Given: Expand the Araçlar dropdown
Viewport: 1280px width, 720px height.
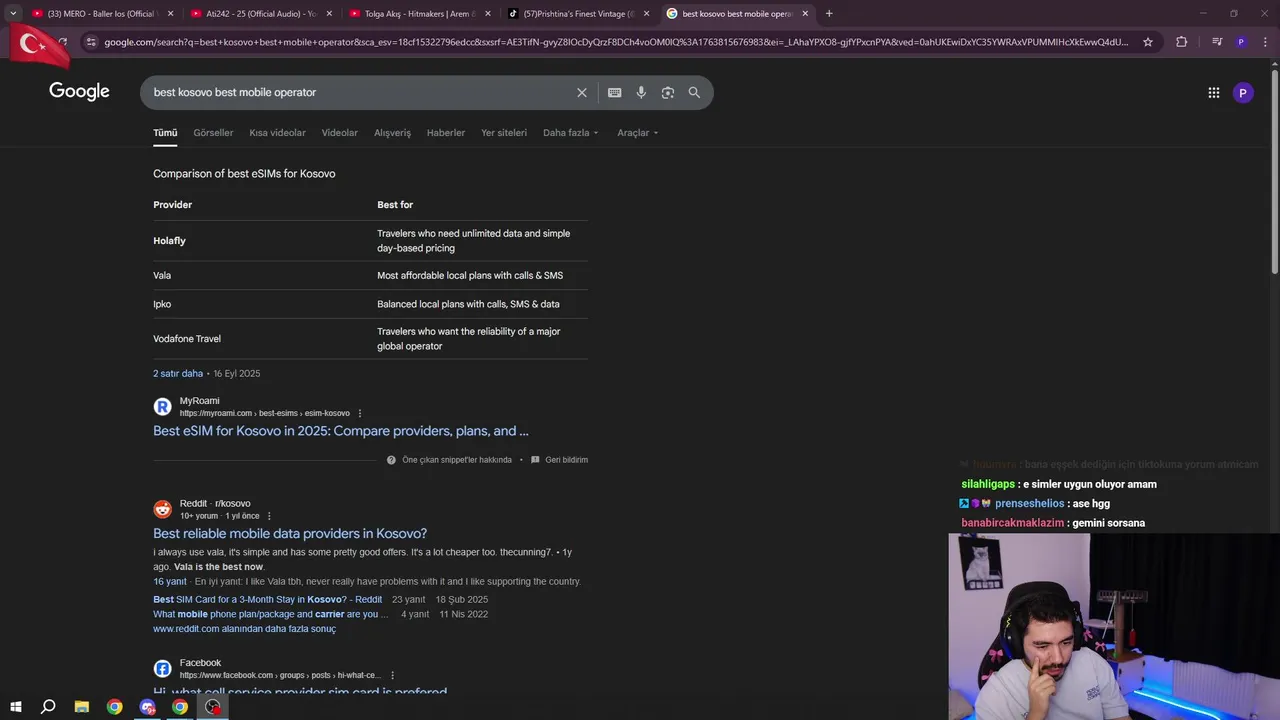Looking at the screenshot, I should (x=638, y=133).
